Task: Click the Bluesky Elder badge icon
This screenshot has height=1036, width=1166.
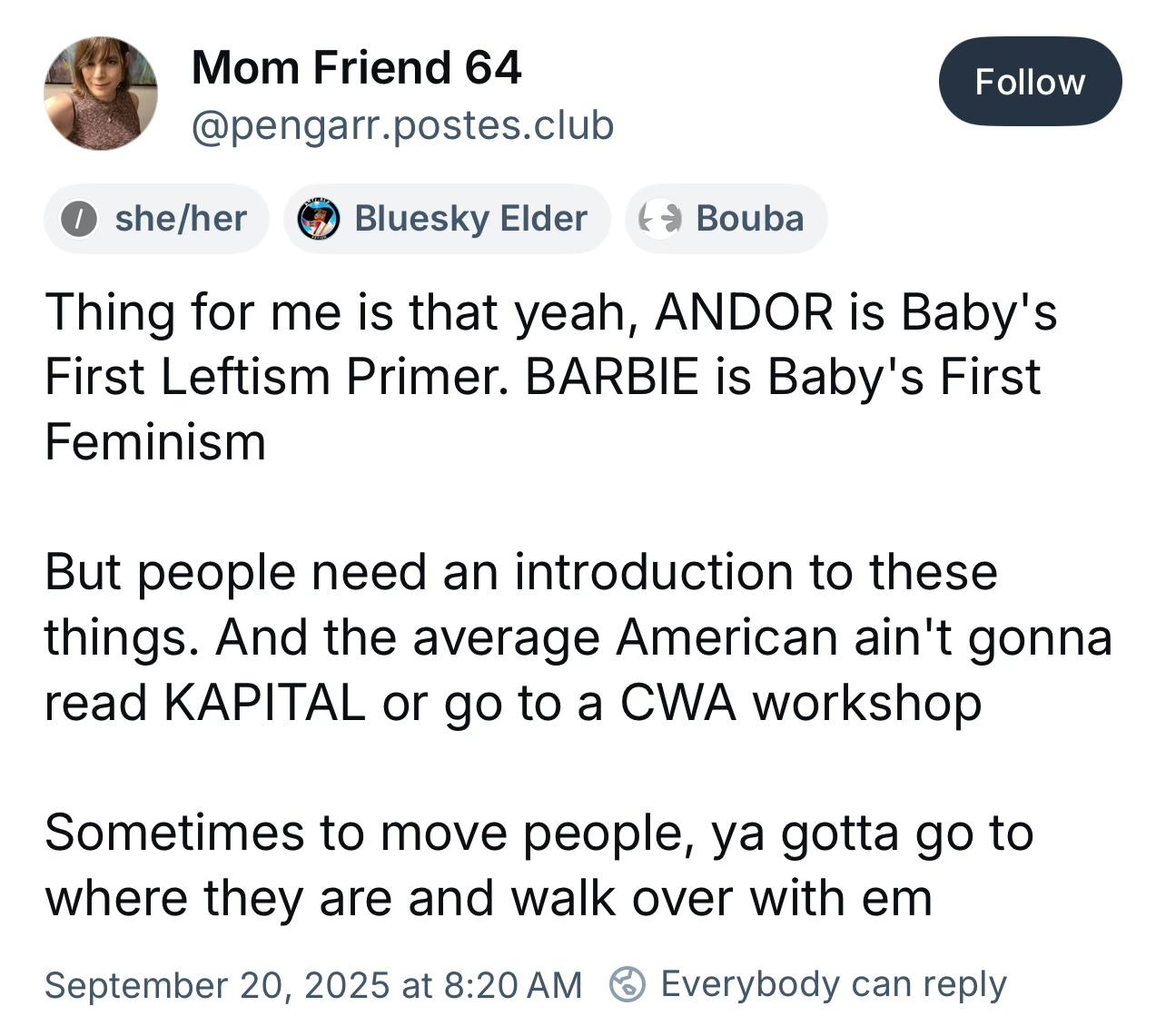Action: [319, 219]
